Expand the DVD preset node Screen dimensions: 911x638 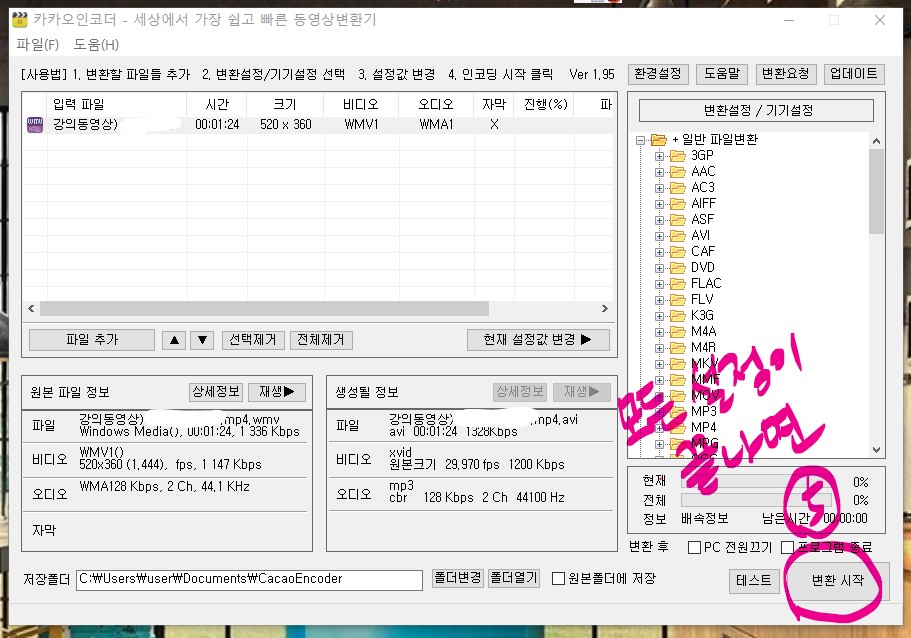point(659,268)
